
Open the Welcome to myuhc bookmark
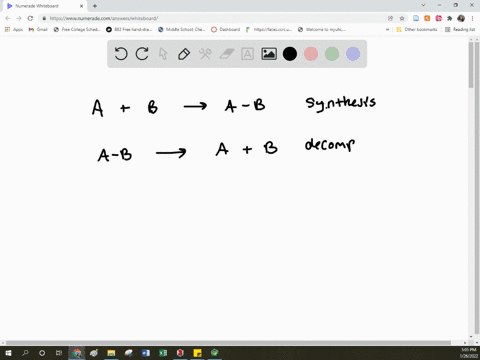322,30
